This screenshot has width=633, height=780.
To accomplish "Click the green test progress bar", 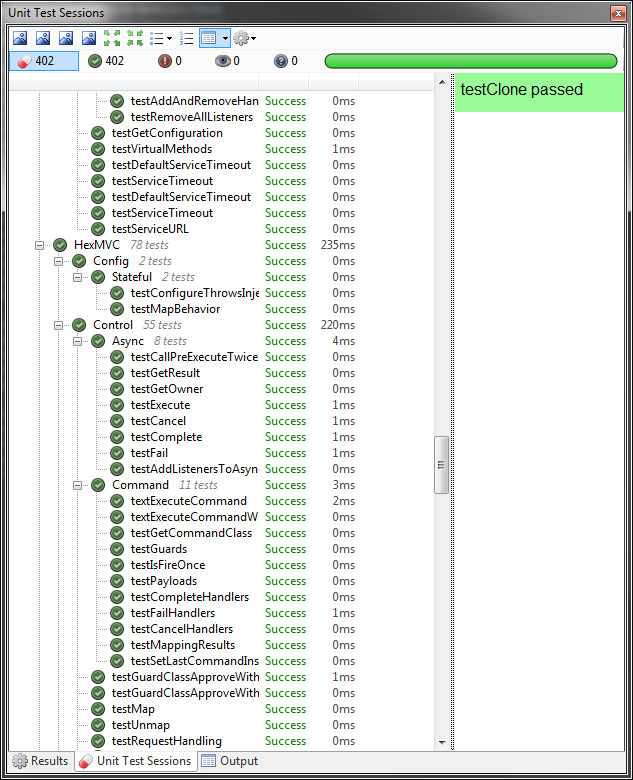I will (x=470, y=61).
